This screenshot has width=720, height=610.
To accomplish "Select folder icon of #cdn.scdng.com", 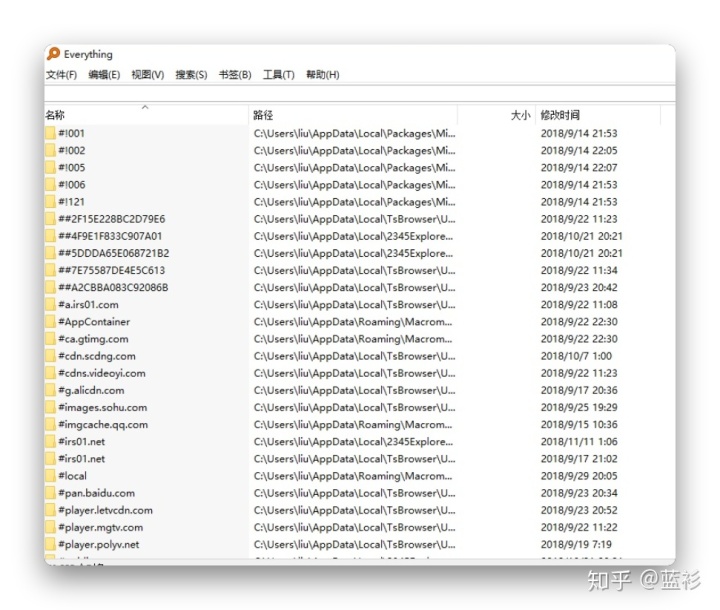I will [50, 356].
